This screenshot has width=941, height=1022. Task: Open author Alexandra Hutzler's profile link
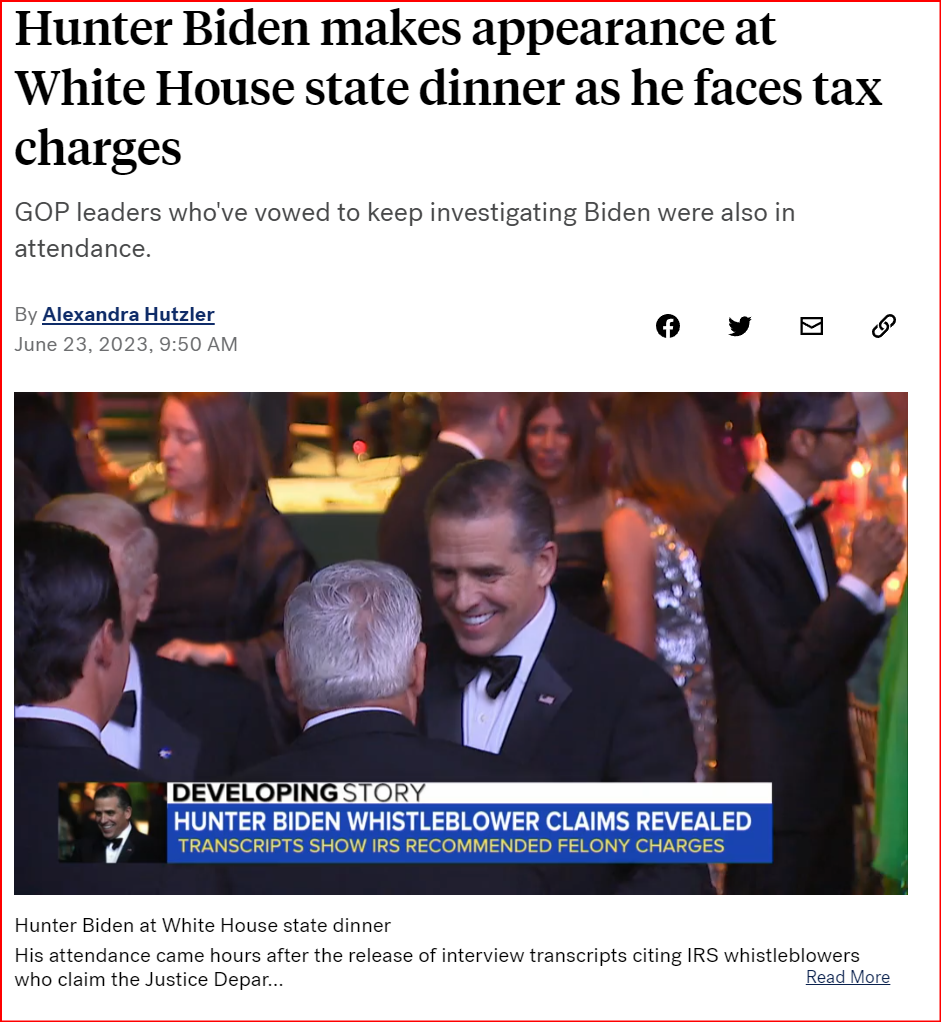(x=128, y=314)
